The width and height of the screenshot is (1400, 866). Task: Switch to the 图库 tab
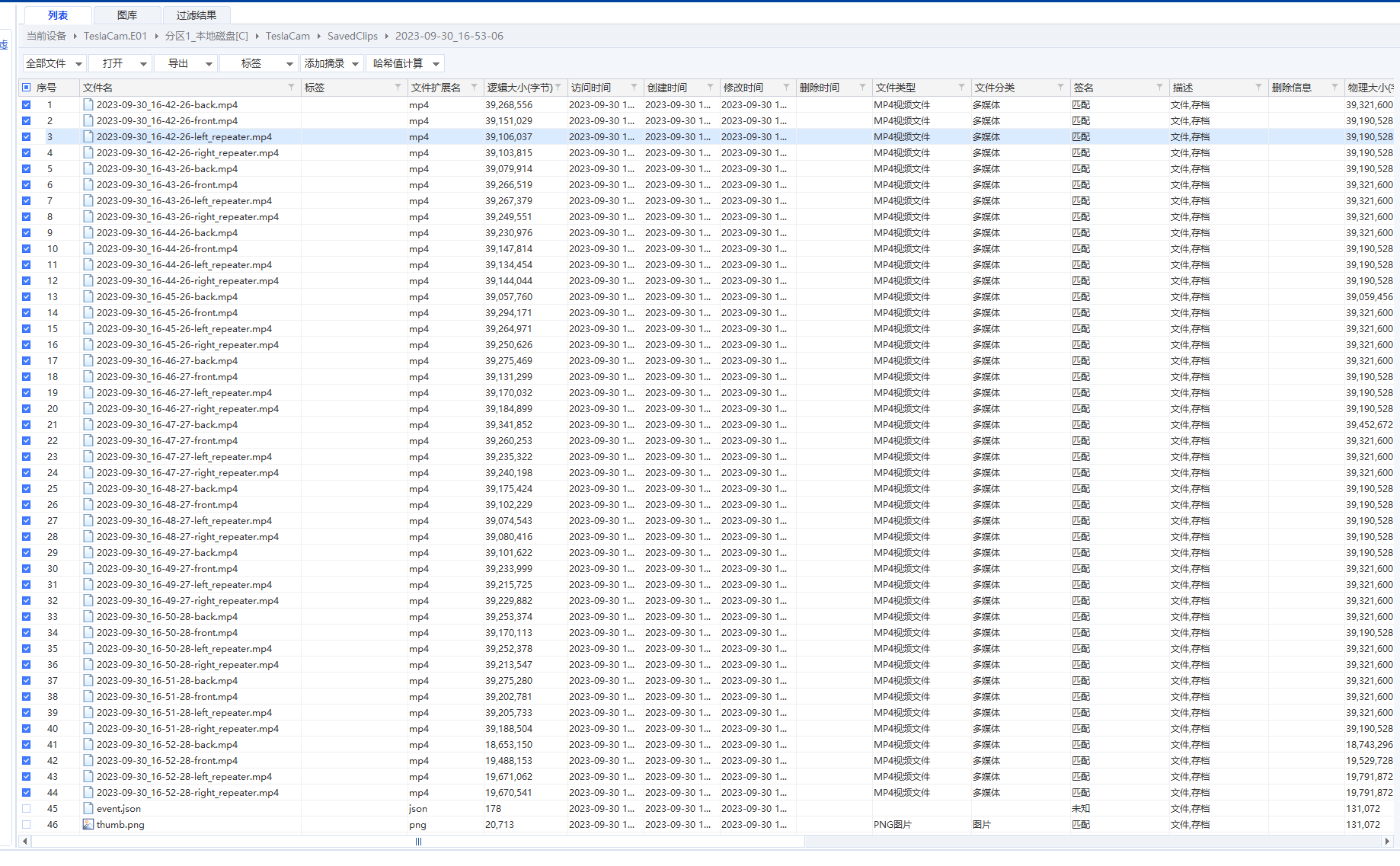[127, 15]
